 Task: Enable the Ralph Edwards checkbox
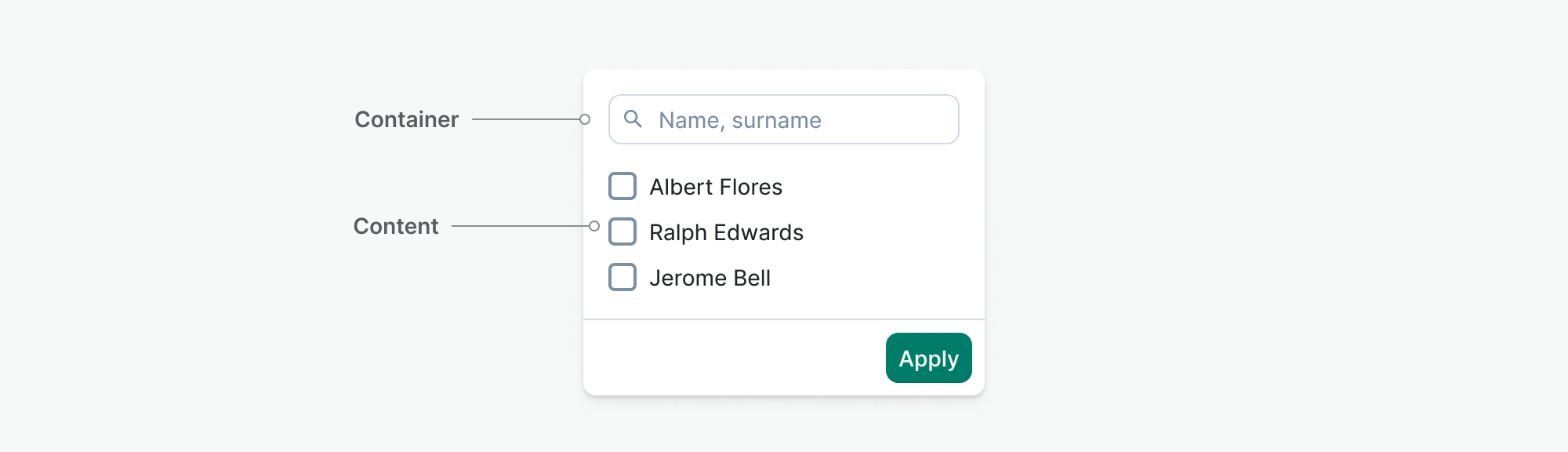(x=622, y=232)
